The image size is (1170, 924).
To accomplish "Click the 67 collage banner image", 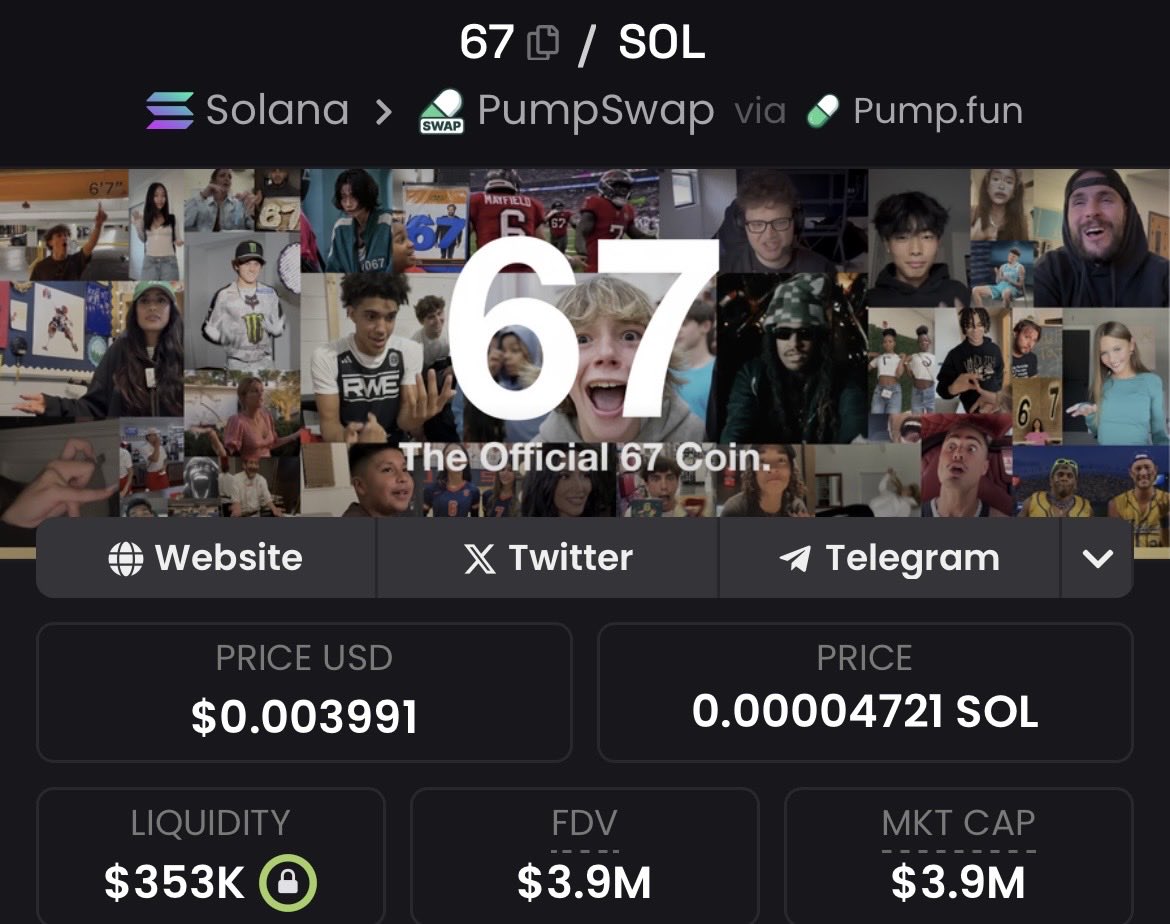I will click(585, 343).
